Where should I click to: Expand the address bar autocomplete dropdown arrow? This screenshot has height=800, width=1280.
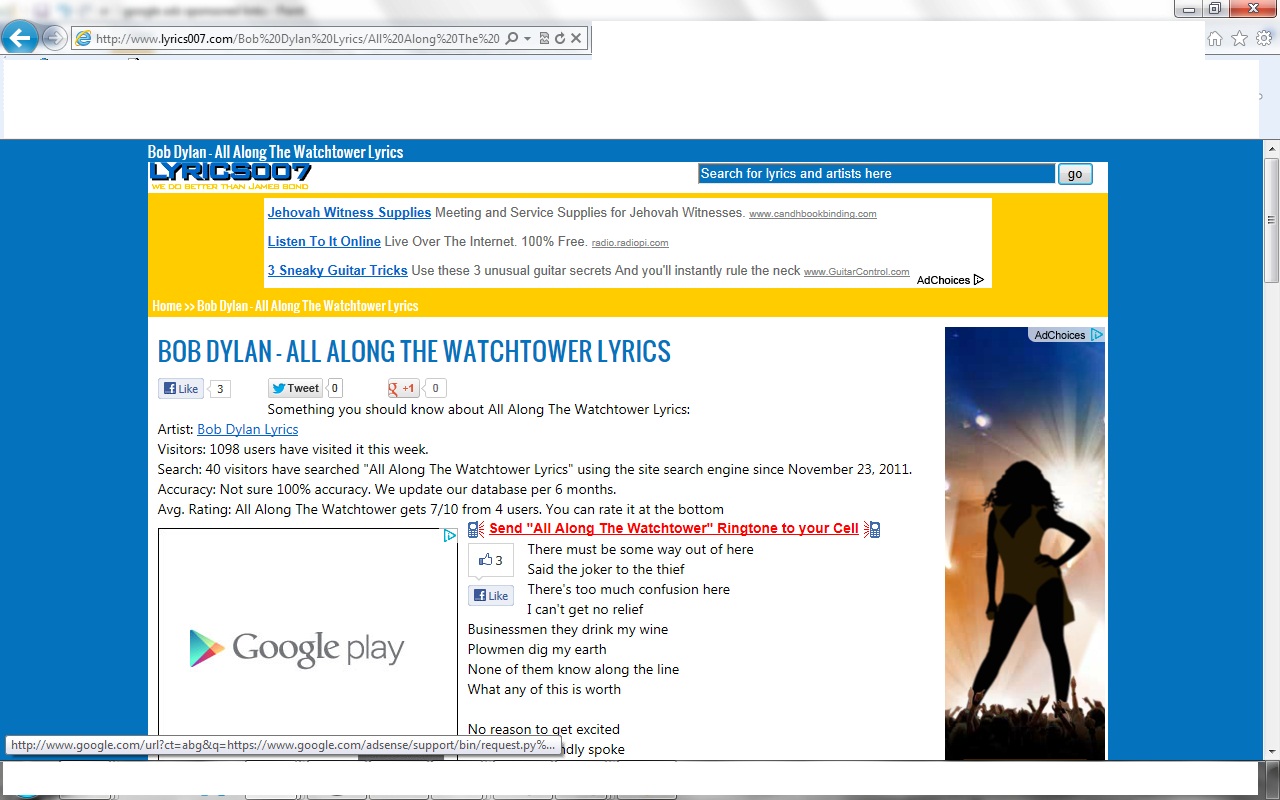tap(527, 39)
